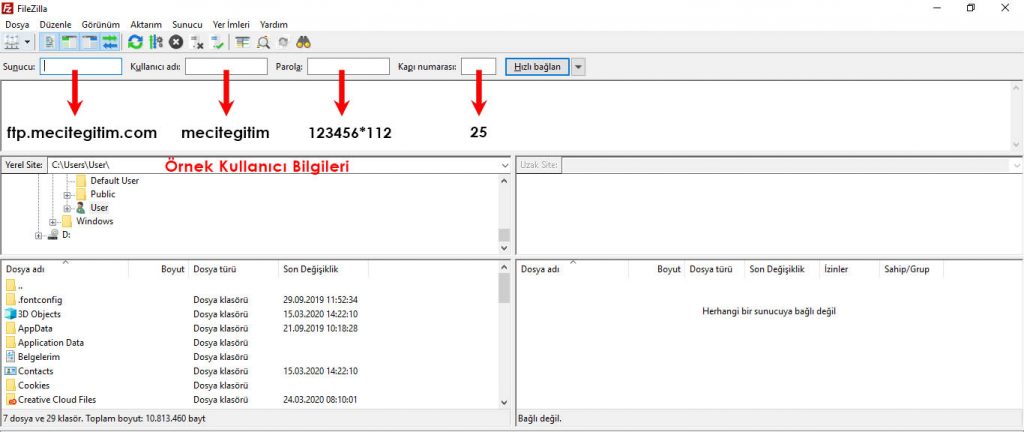
Task: Select the .fontconfig folder row
Action: point(250,300)
